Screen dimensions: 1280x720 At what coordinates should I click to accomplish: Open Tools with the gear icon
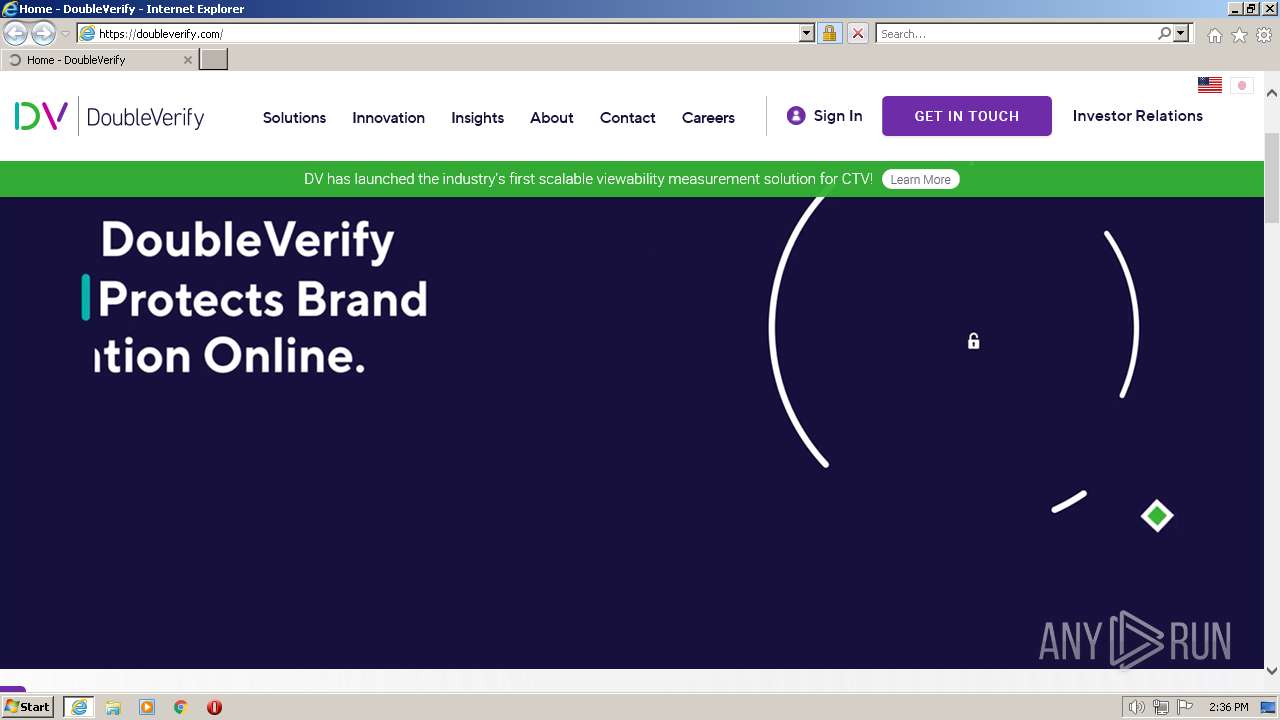tap(1264, 35)
